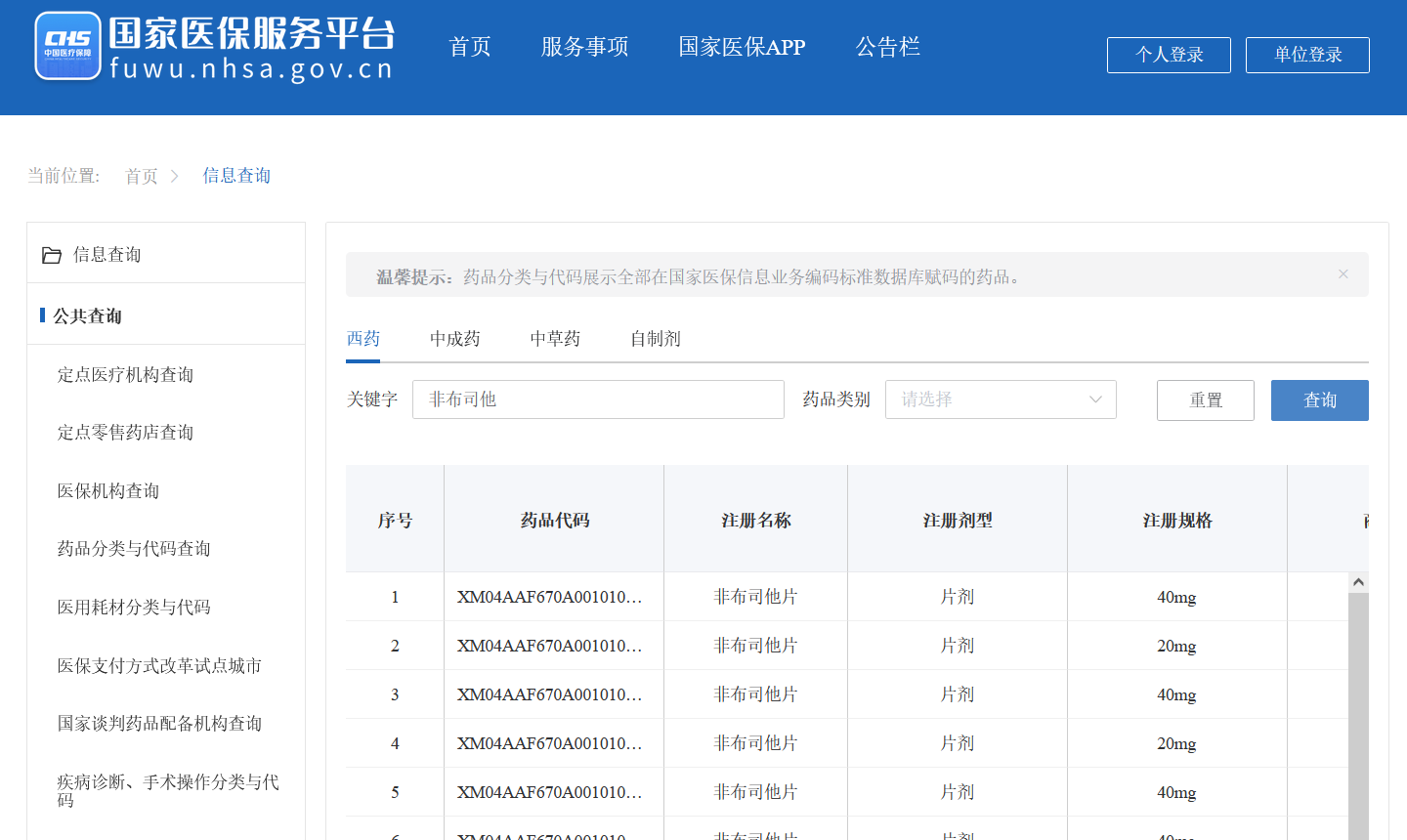This screenshot has height=840, width=1407.
Task: Open the 公告栏 navigation item
Action: (x=887, y=47)
